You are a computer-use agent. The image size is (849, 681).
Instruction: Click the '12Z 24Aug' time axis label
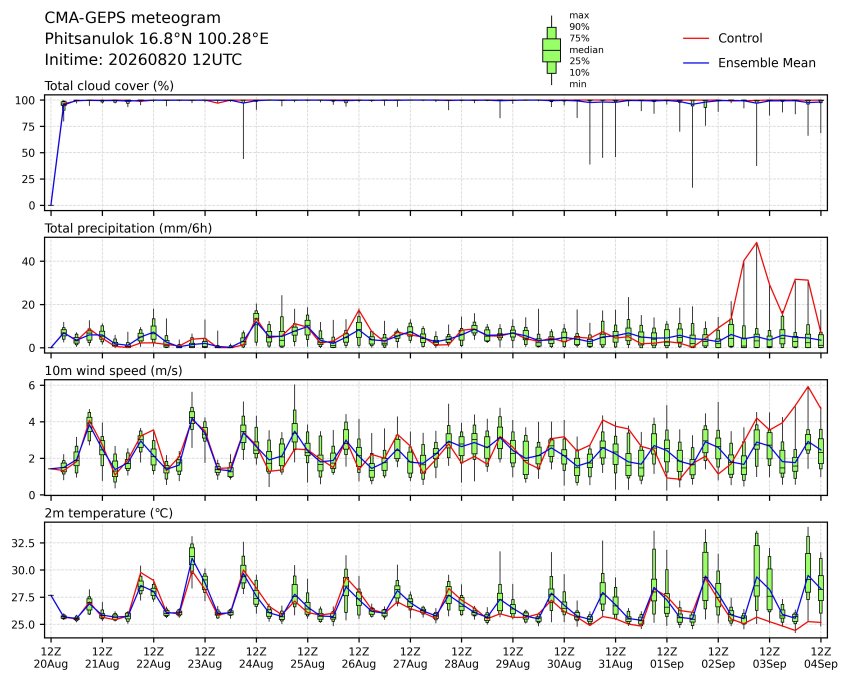pyautogui.click(x=256, y=658)
